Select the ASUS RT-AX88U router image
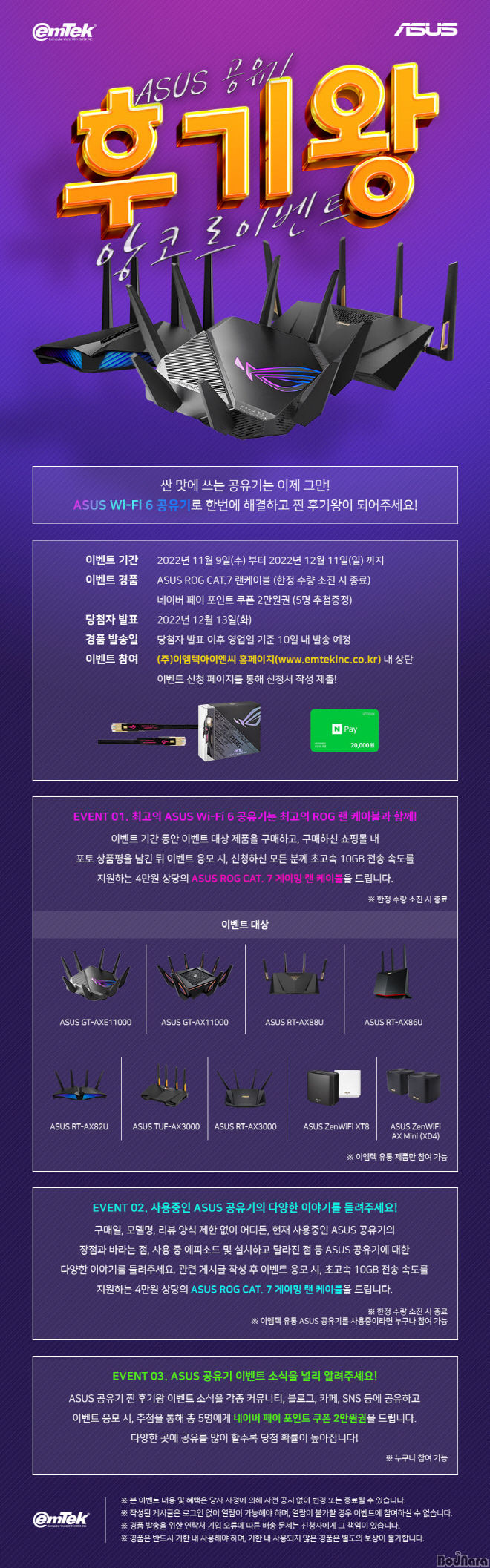The width and height of the screenshot is (490, 1568). tap(294, 974)
